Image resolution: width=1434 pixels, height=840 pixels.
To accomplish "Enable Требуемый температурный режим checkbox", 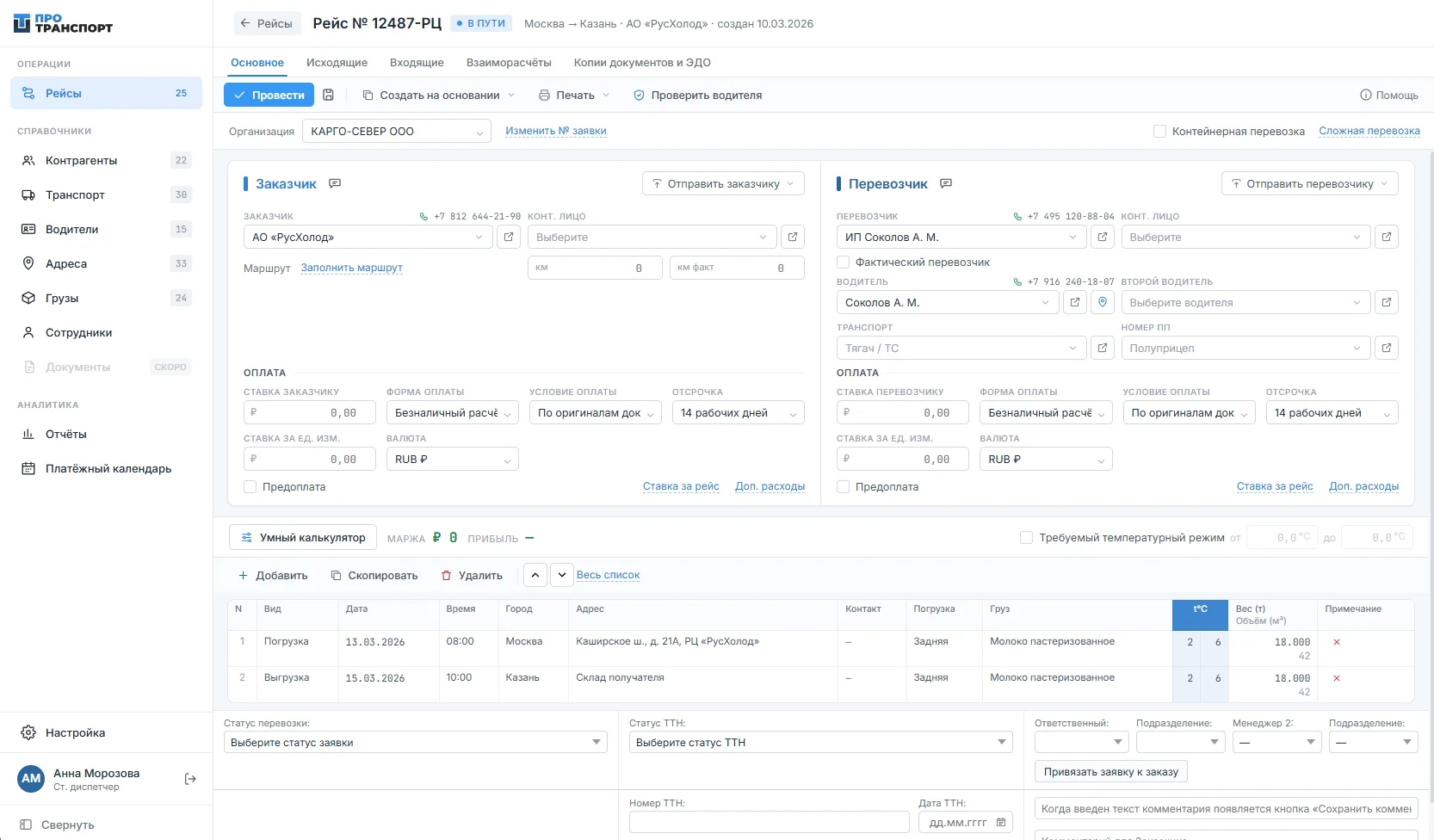I will 1026,537.
